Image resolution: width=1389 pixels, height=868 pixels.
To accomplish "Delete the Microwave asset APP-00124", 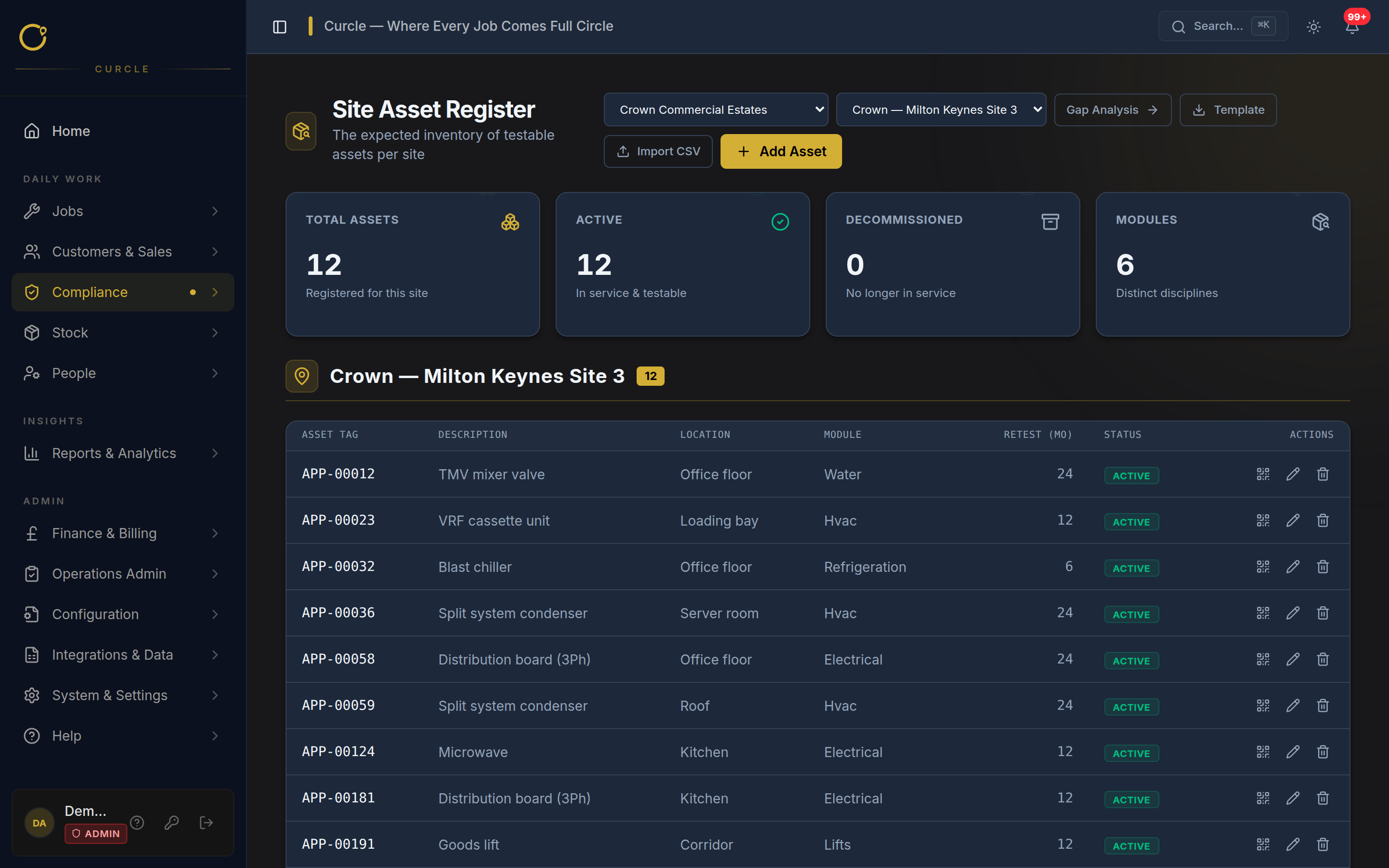I will (1322, 752).
